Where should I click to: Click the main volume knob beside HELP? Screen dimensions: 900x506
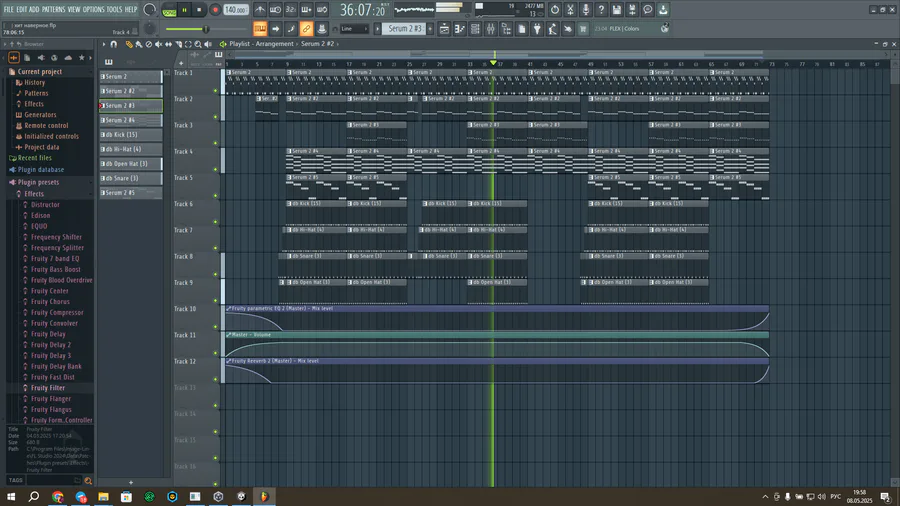[x=149, y=10]
